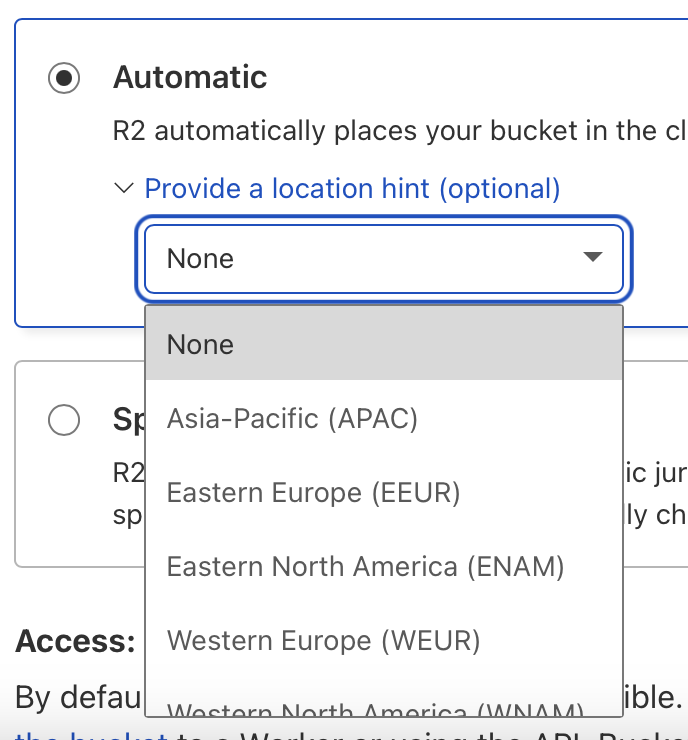The height and width of the screenshot is (740, 688).
Task: Click the dropdown arrow on the None combo box
Action: (x=592, y=258)
